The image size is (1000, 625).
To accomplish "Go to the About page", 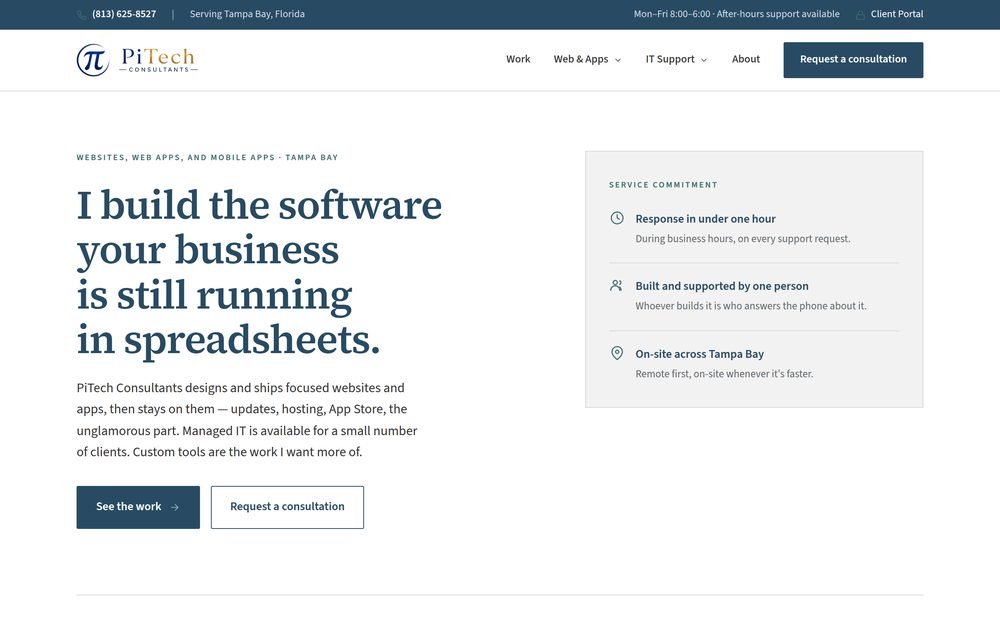I will [x=746, y=59].
